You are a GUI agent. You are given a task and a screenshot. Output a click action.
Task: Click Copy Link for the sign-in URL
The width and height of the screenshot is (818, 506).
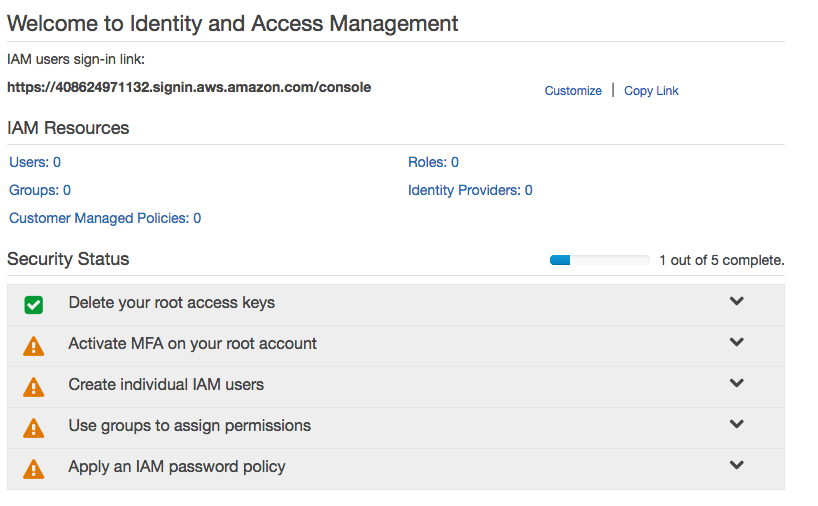click(x=651, y=91)
